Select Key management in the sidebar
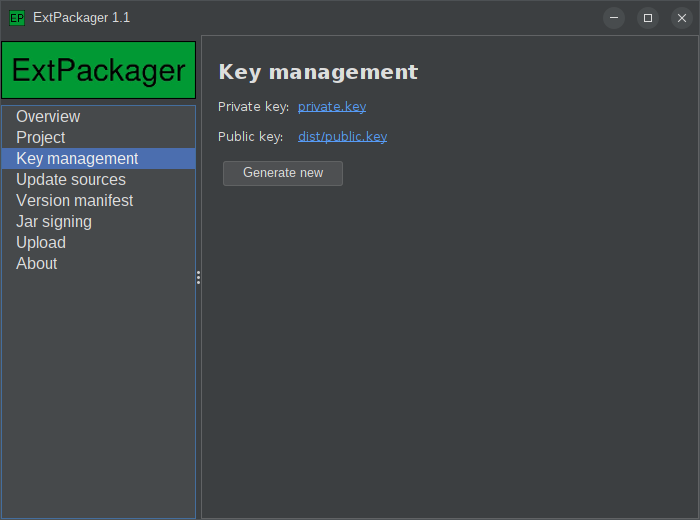700x520 pixels. (98, 158)
